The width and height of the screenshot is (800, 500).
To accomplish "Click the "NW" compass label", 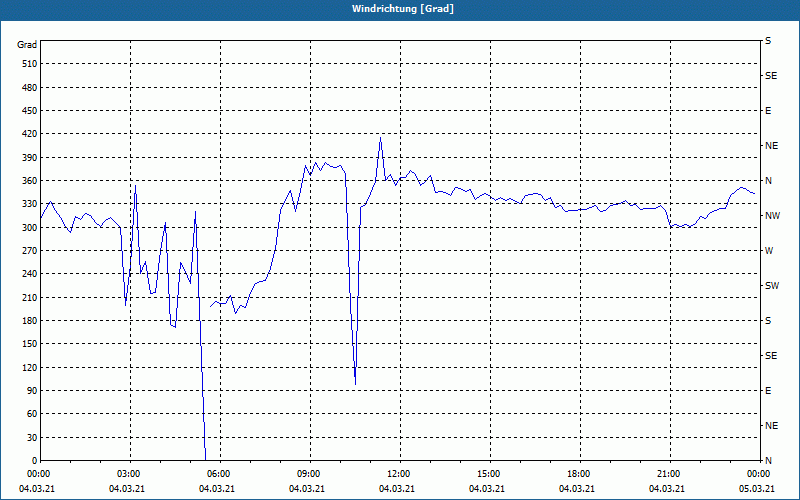I will coord(772,216).
